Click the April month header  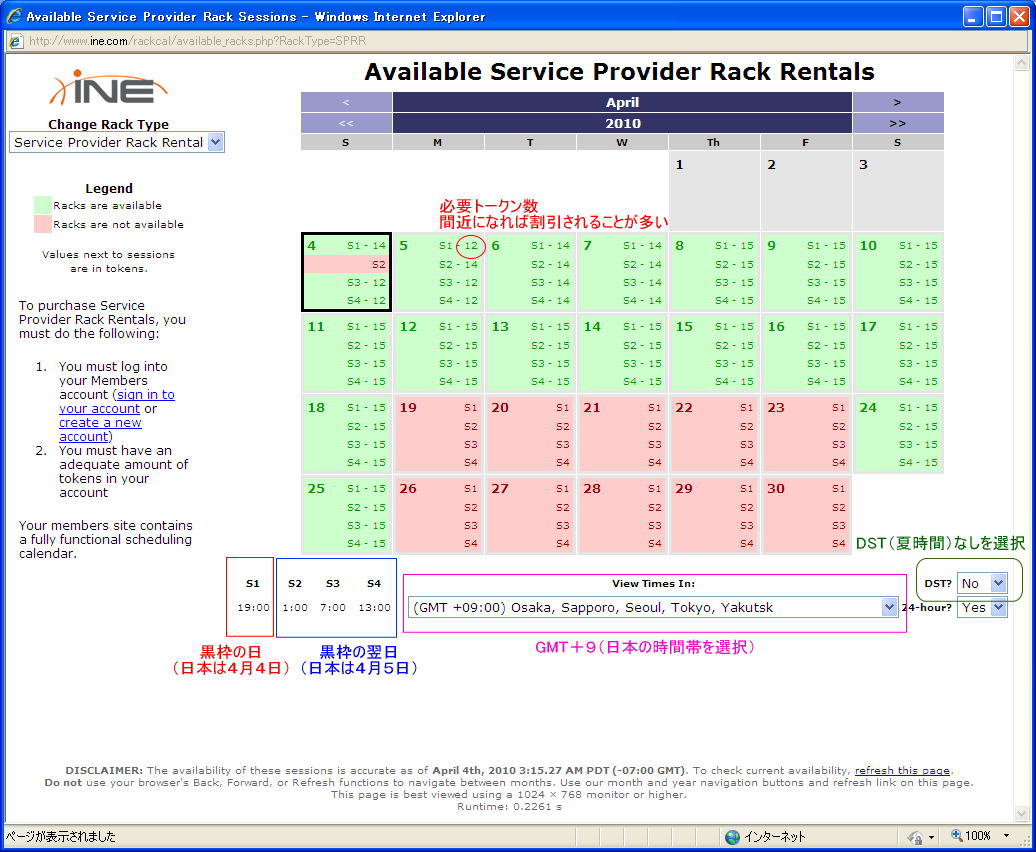click(x=622, y=102)
